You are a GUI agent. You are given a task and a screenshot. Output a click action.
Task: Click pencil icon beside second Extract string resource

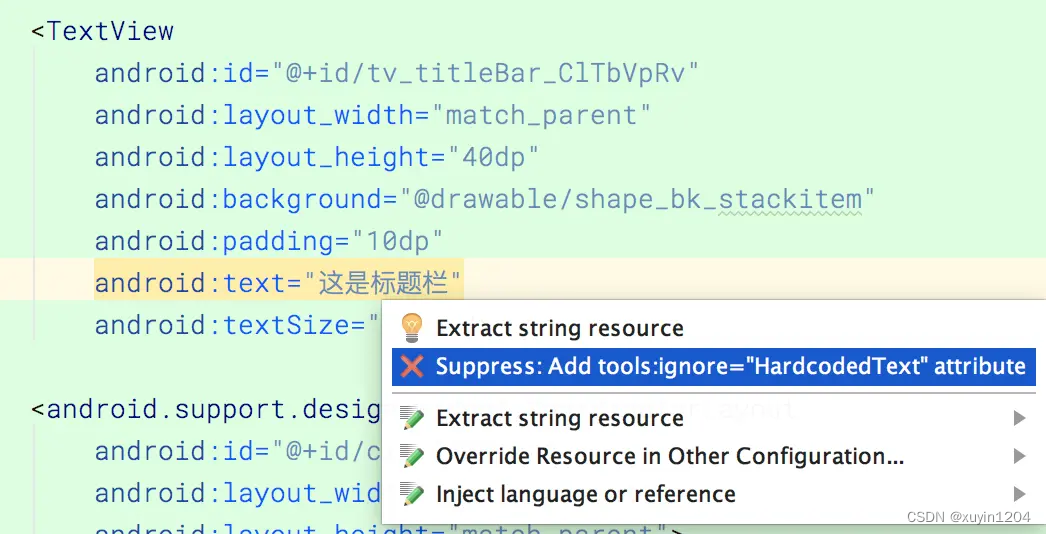tap(412, 419)
